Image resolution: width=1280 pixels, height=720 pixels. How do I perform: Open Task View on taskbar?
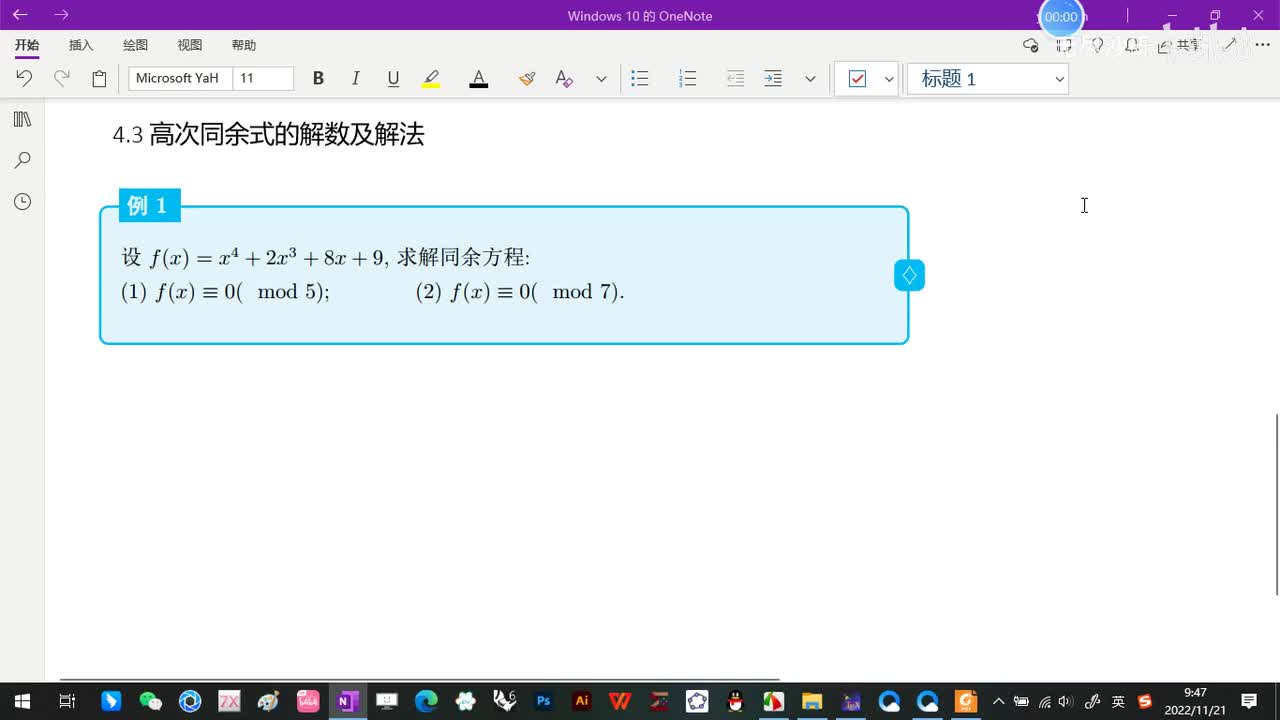(67, 701)
